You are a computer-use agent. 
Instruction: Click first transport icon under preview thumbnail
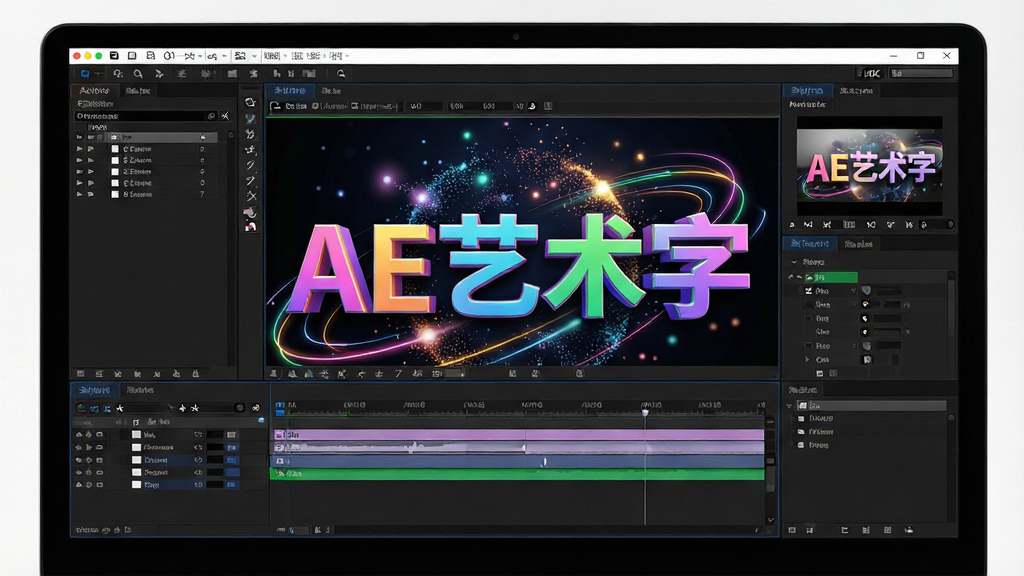click(x=792, y=225)
